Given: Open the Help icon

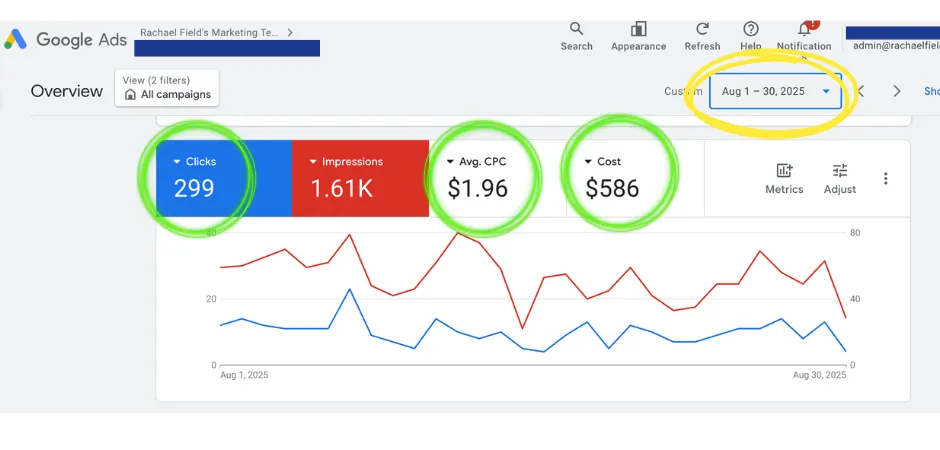Looking at the screenshot, I should pos(751,29).
